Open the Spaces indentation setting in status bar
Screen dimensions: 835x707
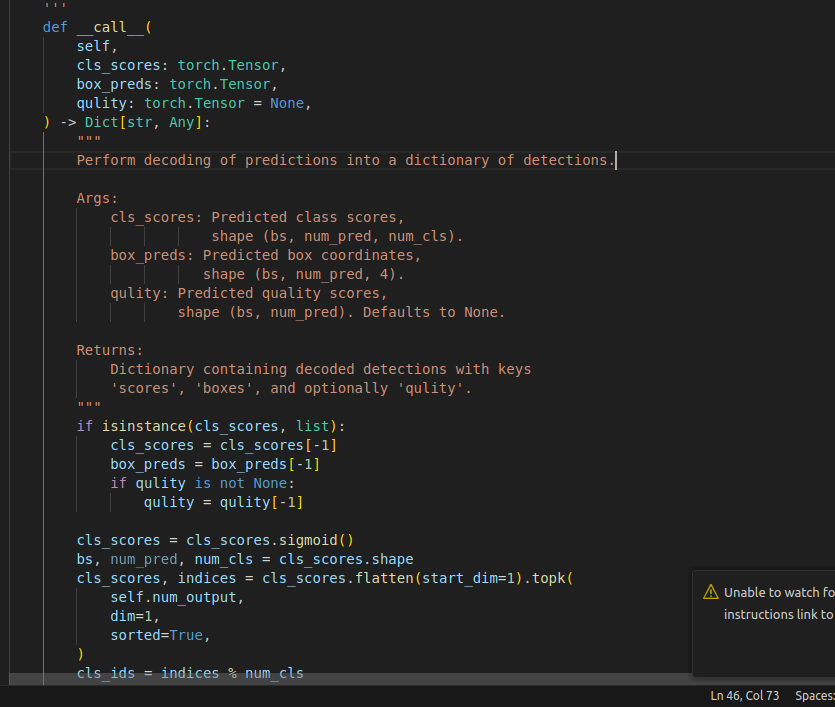813,696
